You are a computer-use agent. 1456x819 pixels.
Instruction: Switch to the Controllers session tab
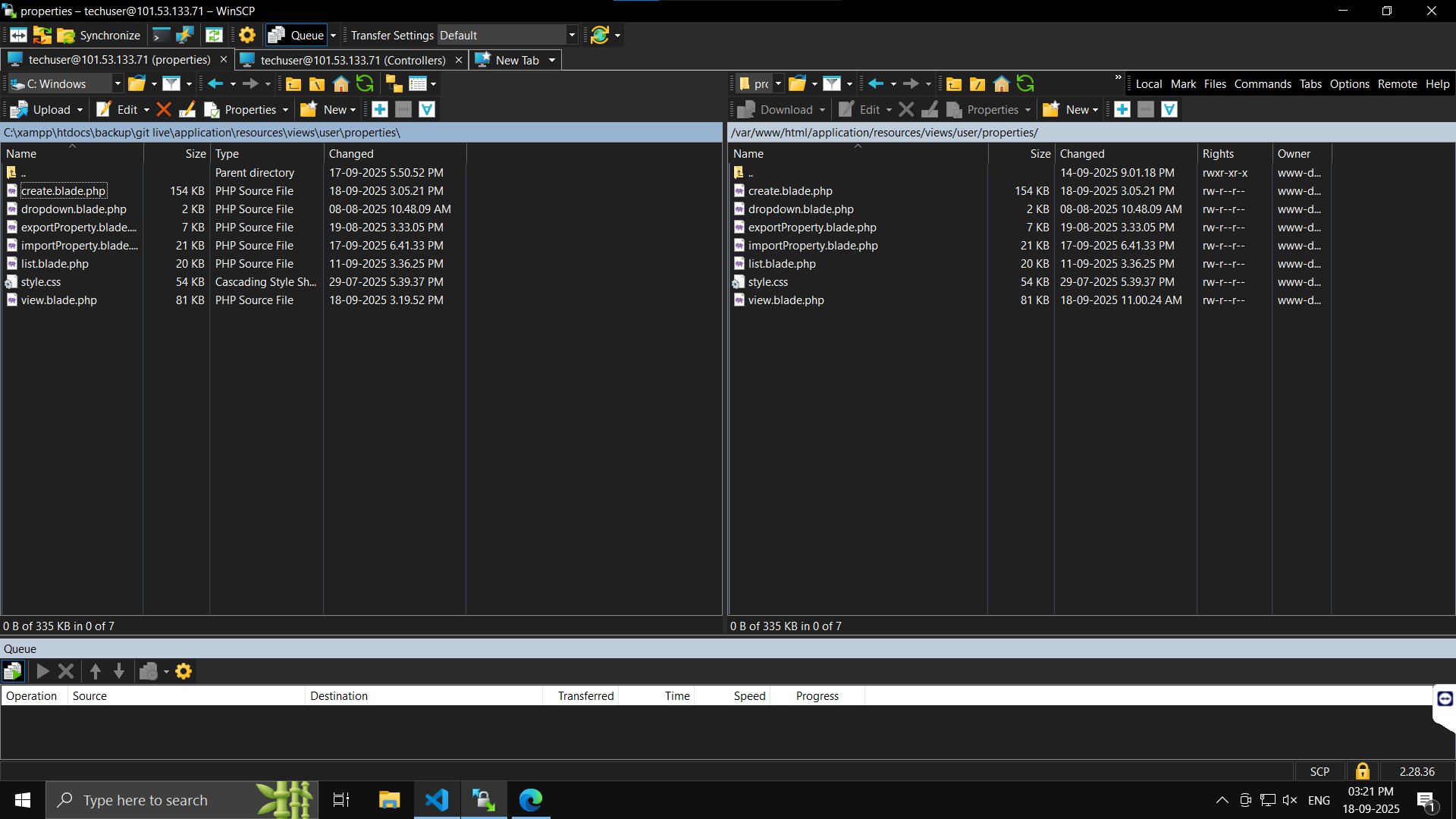click(352, 60)
